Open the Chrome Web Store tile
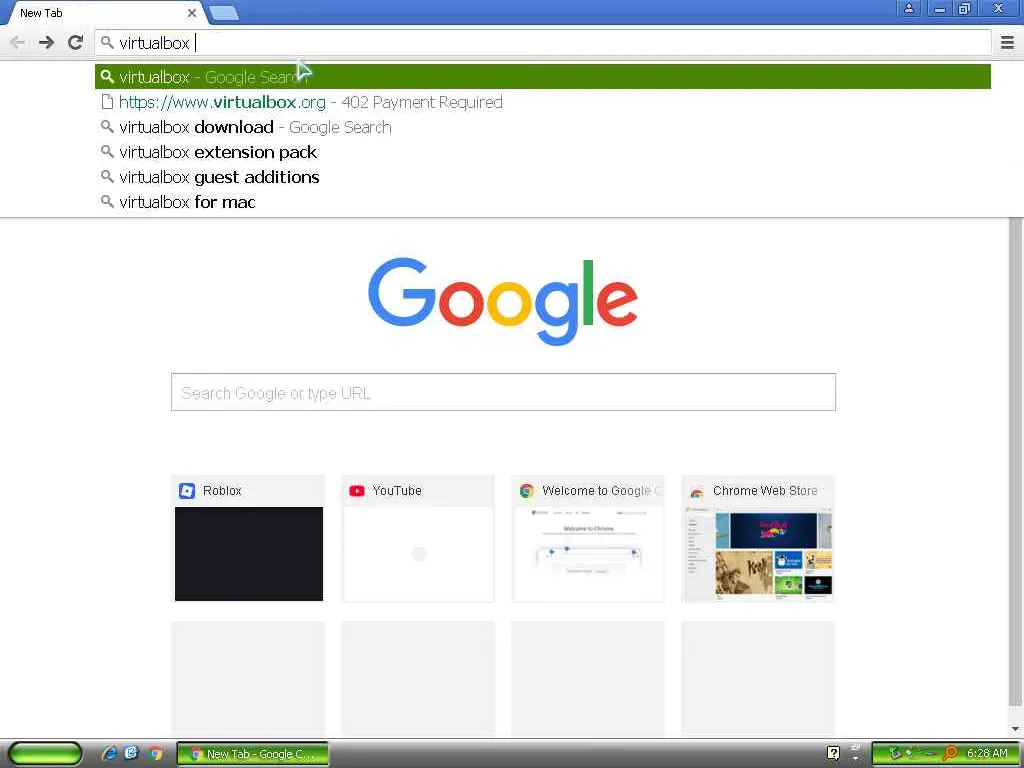The image size is (1024, 768). coord(758,539)
